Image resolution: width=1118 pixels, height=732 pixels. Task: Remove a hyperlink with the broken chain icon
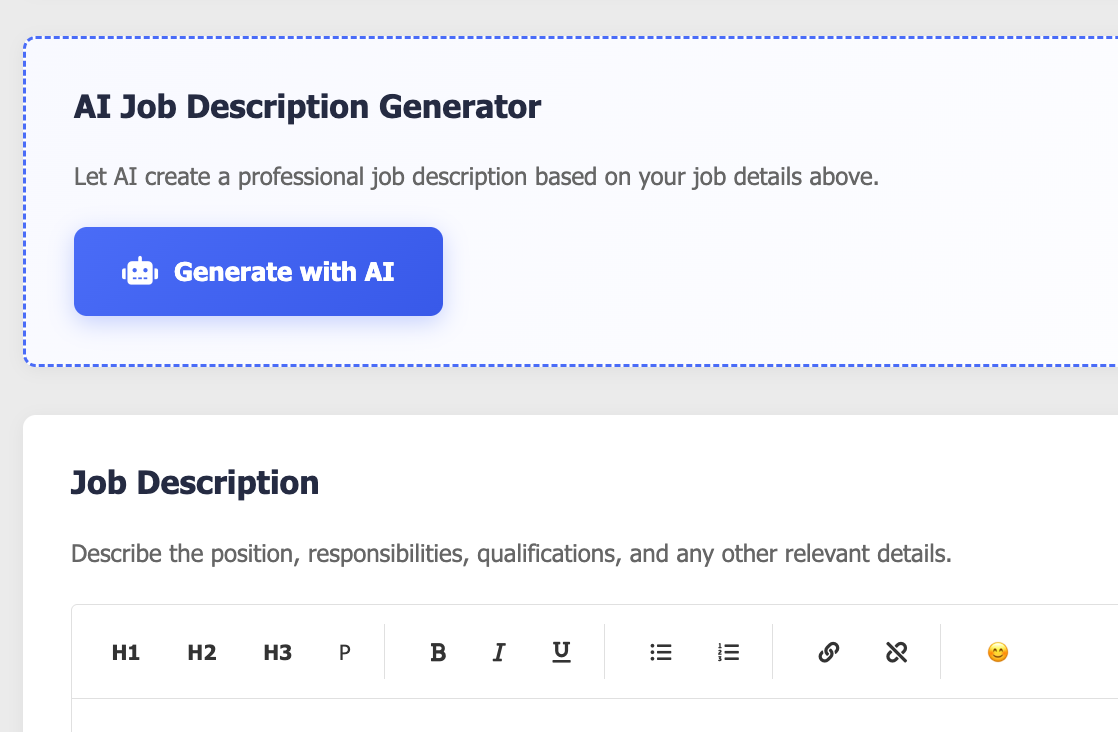click(x=897, y=652)
